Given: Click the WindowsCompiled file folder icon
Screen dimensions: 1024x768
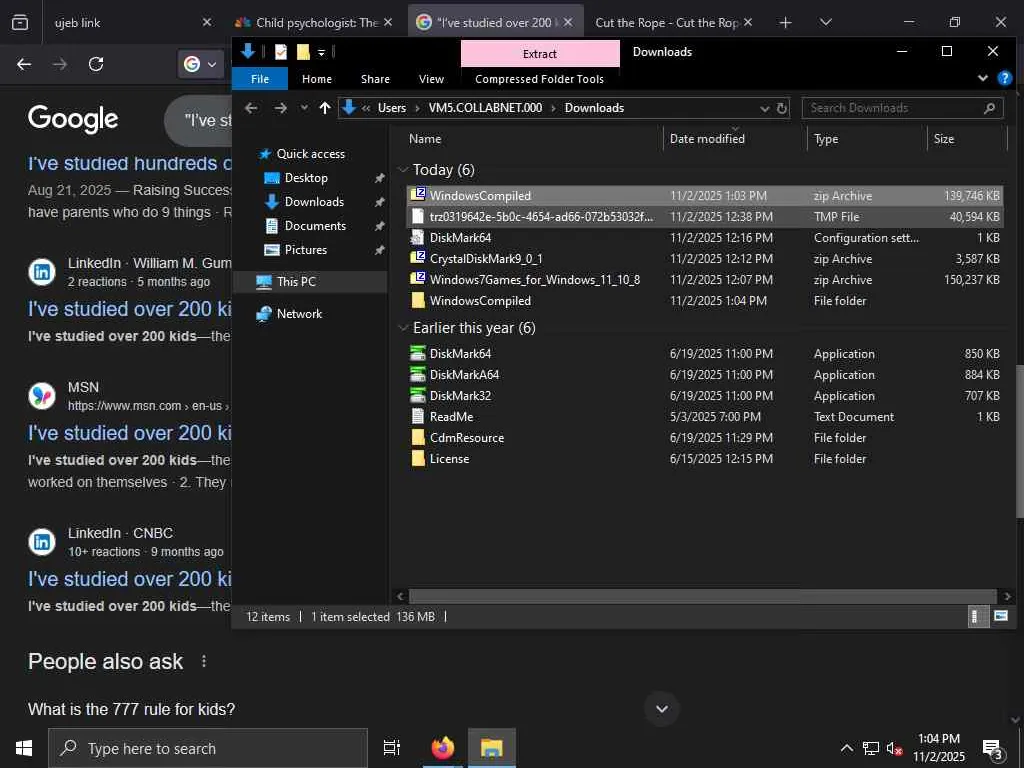Looking at the screenshot, I should pyautogui.click(x=417, y=300).
